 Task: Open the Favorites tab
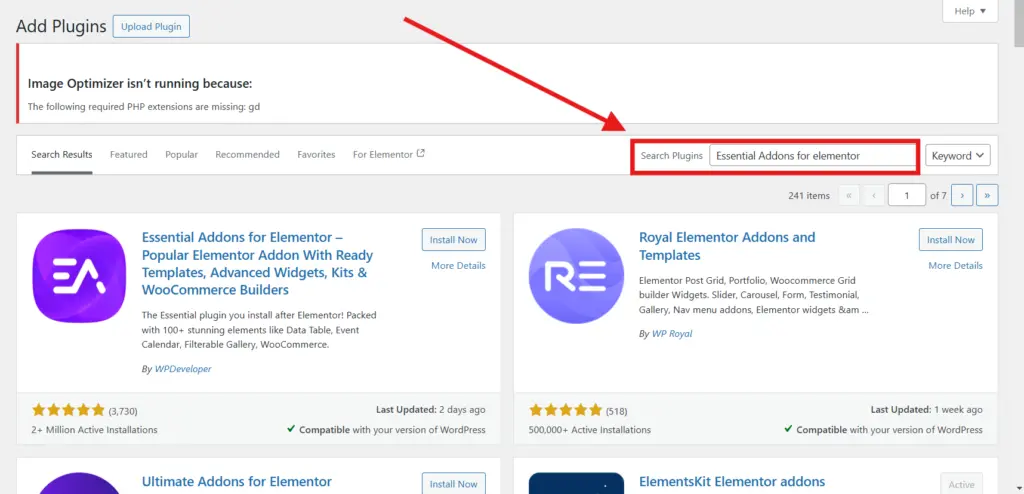[x=316, y=155]
